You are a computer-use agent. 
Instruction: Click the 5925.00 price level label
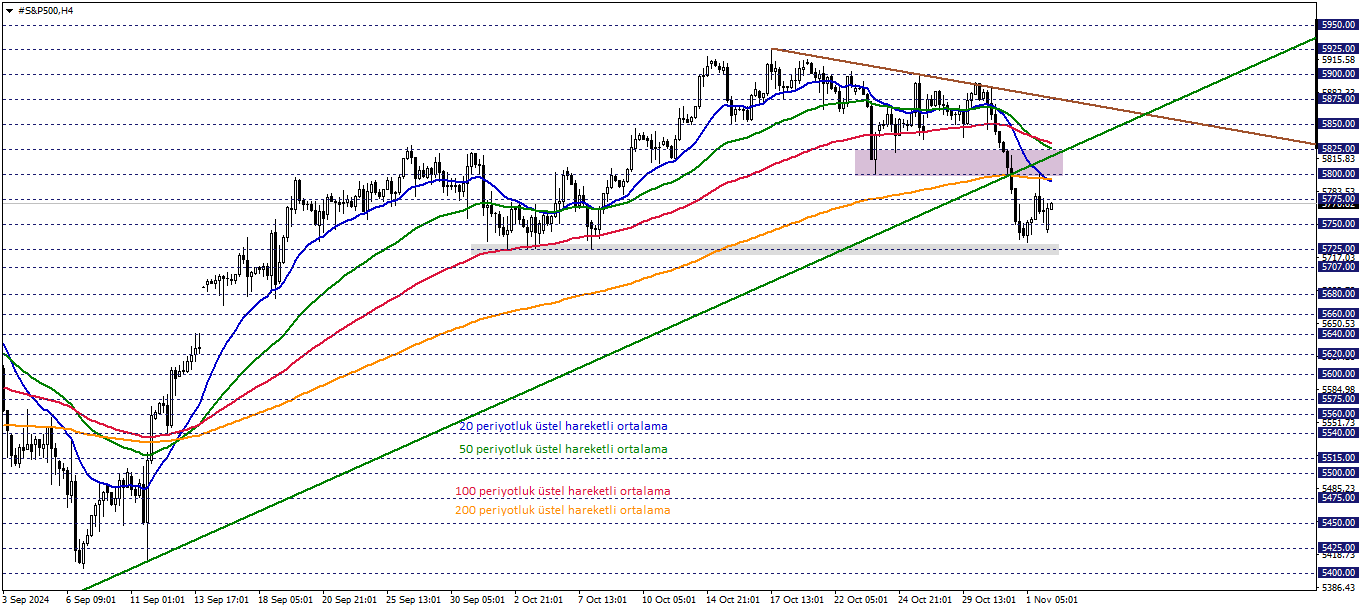pyautogui.click(x=1338, y=48)
